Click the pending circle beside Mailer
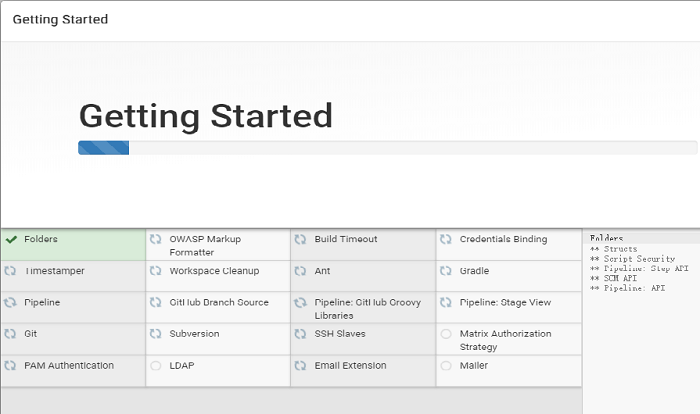Image resolution: width=700 pixels, height=414 pixels. pos(445,366)
